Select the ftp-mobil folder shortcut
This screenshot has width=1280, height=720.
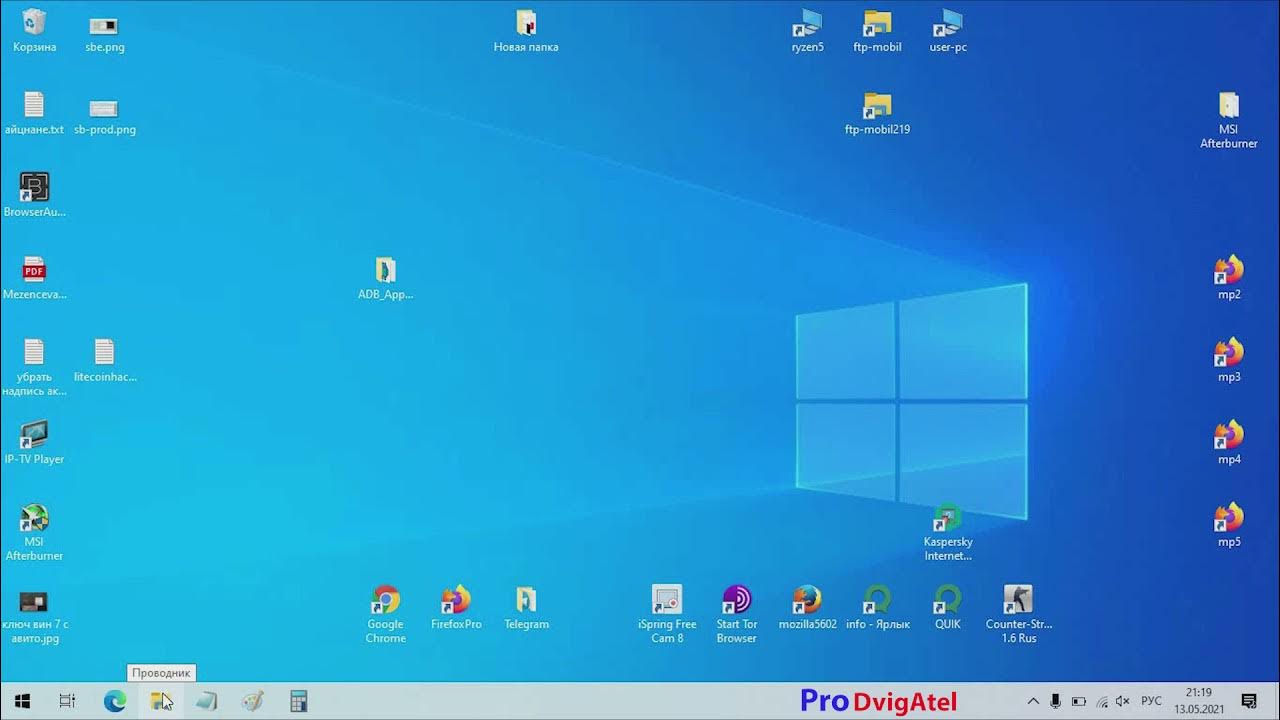point(877,30)
